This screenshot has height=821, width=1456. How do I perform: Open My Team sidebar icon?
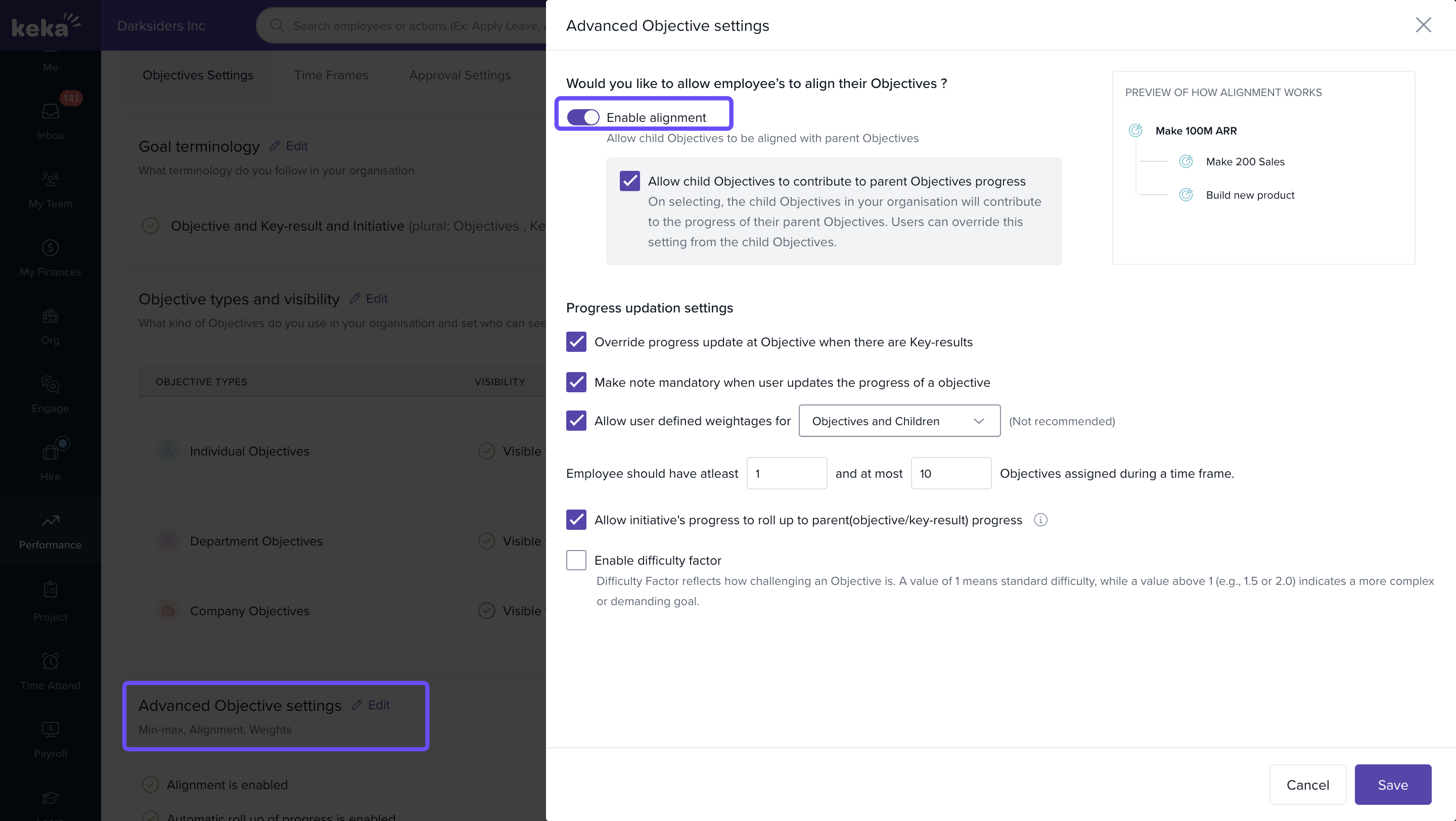click(x=51, y=179)
